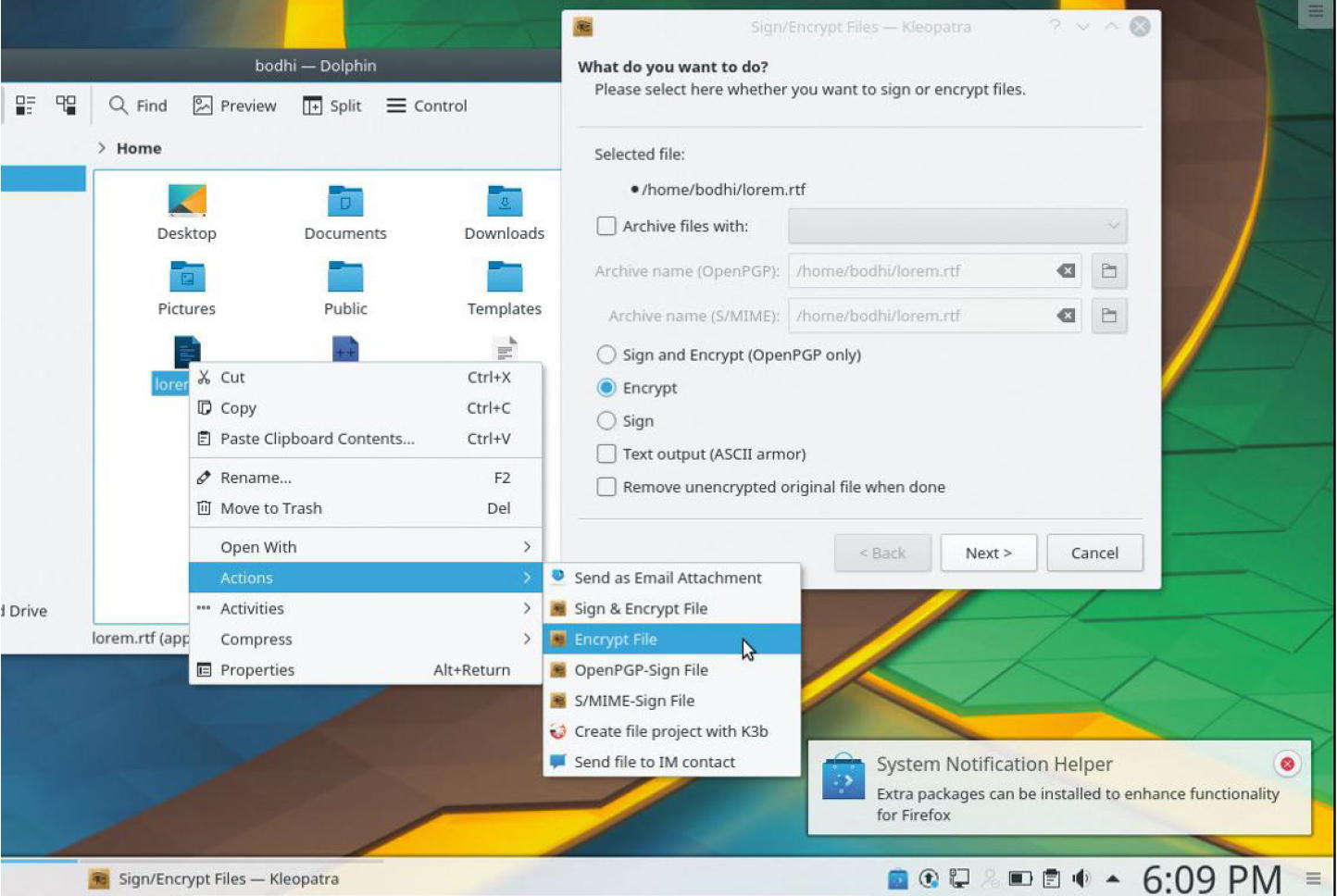Choose Move to Trash menu entry
The image size is (1337, 896).
pyautogui.click(x=366, y=508)
